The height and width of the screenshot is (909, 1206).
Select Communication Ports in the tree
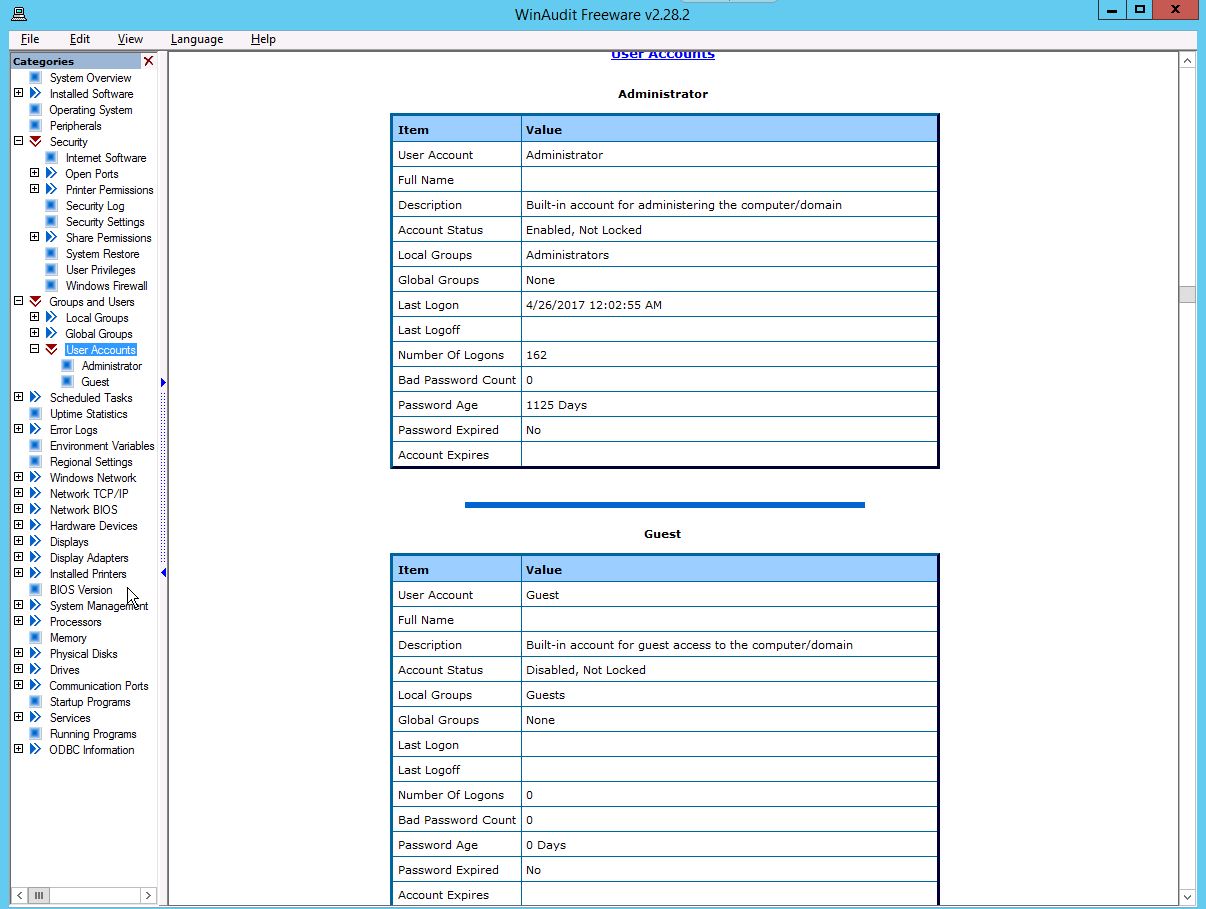pos(99,686)
